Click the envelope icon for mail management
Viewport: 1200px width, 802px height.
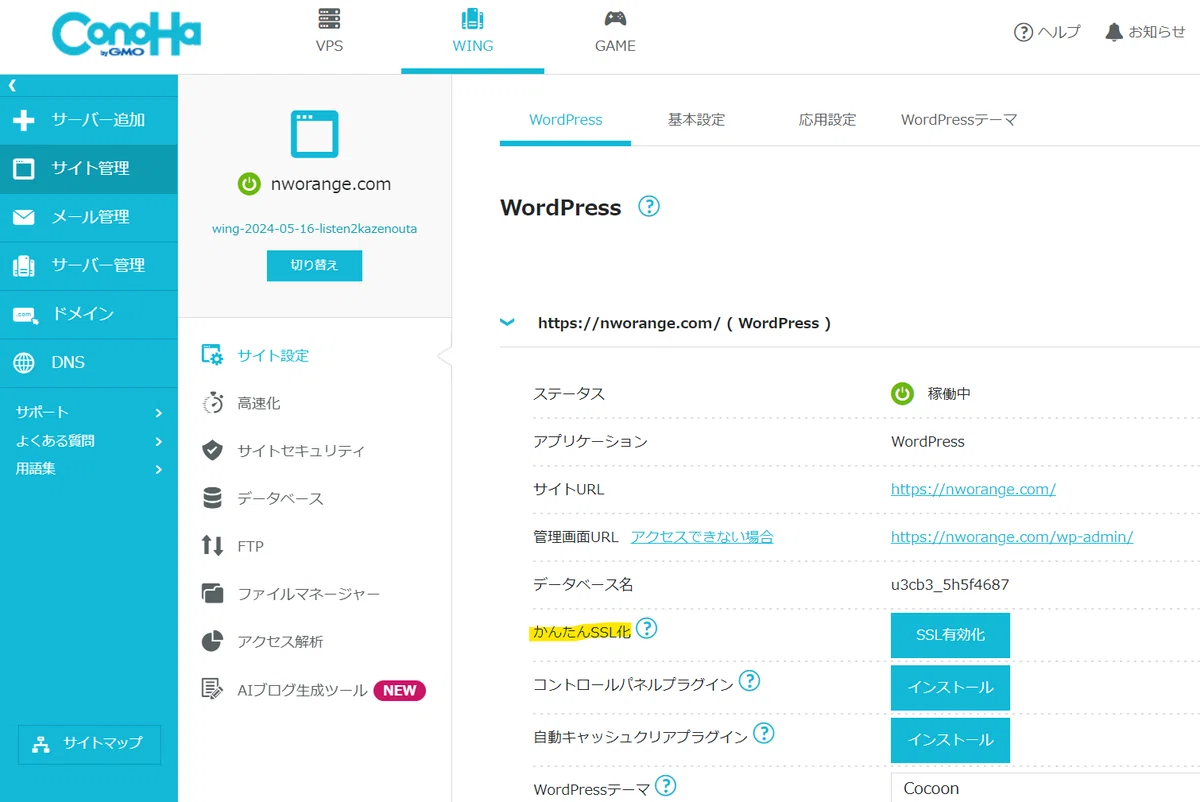point(23,217)
